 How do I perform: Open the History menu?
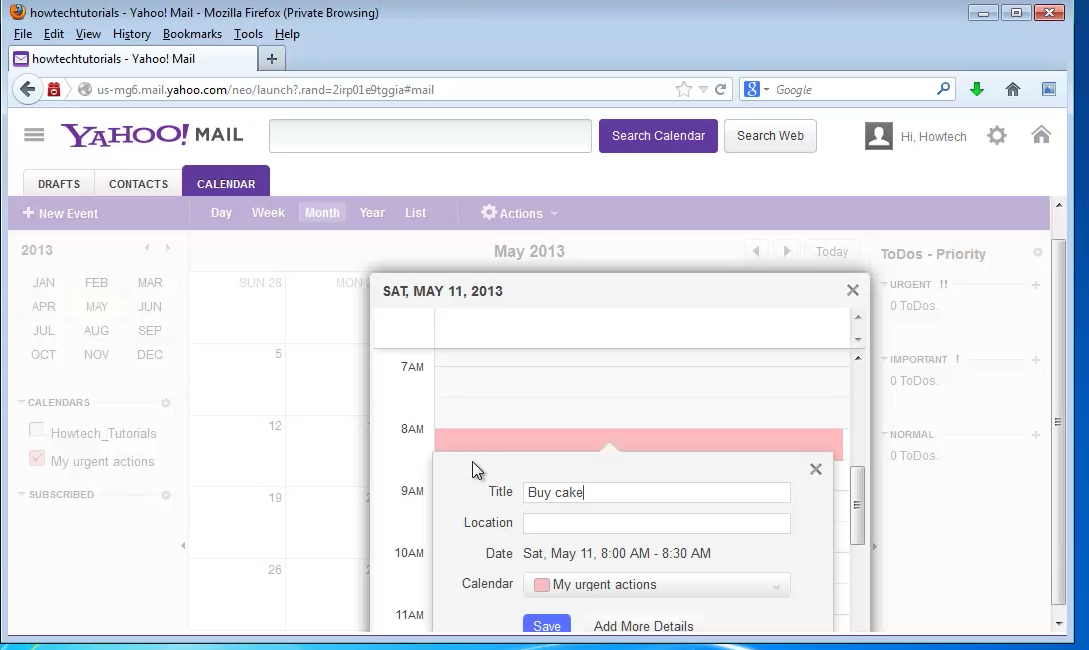click(132, 34)
